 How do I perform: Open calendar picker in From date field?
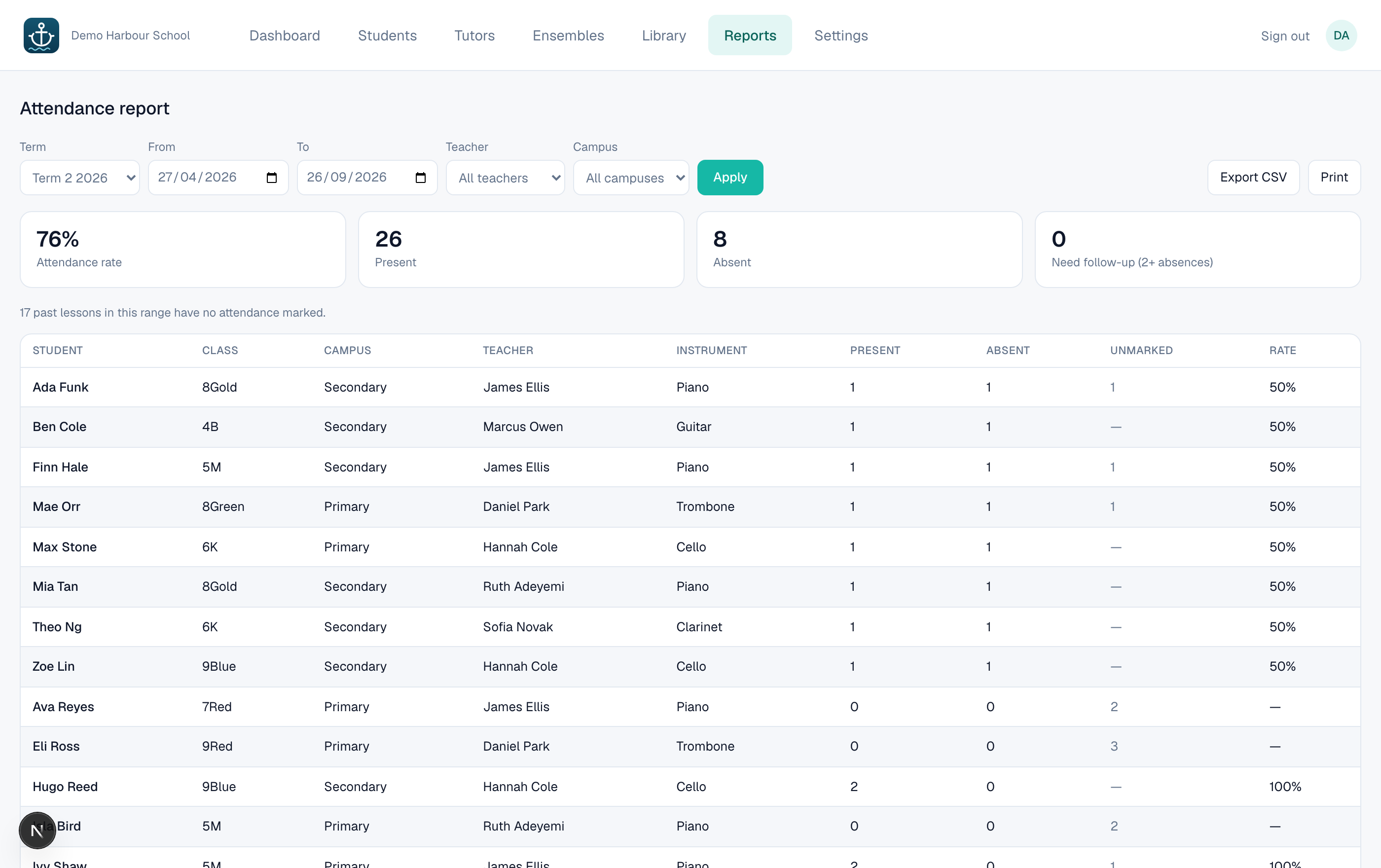(272, 178)
